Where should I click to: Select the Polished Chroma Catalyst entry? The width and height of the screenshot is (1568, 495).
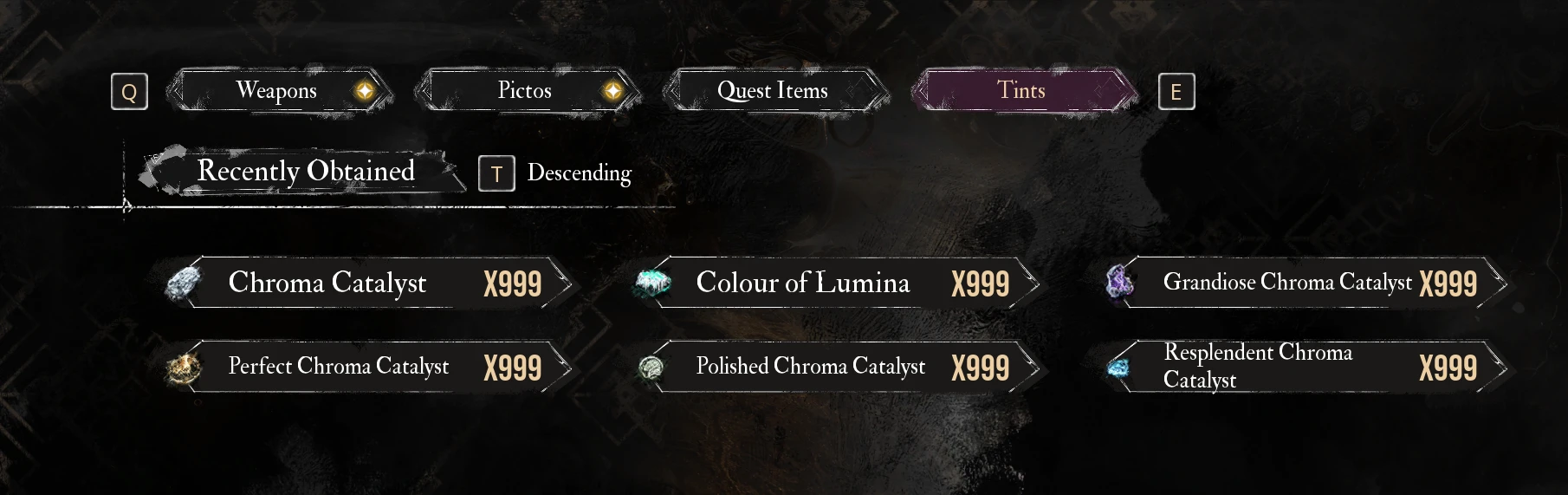coord(837,368)
